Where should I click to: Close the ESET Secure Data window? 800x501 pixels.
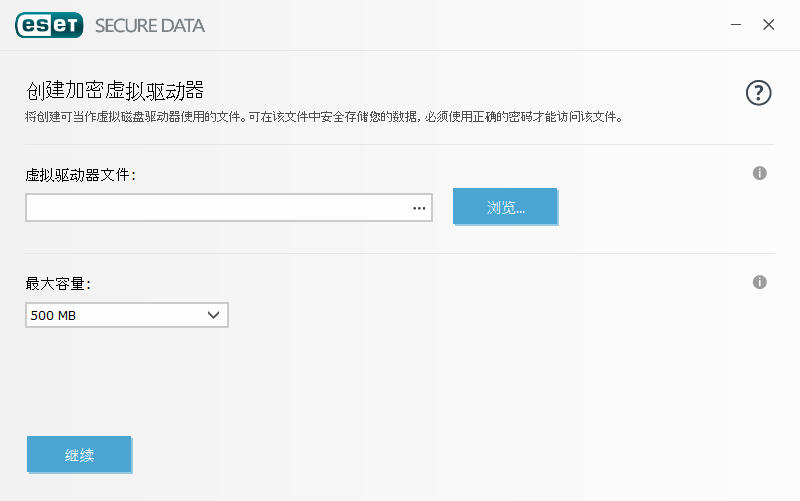point(768,24)
